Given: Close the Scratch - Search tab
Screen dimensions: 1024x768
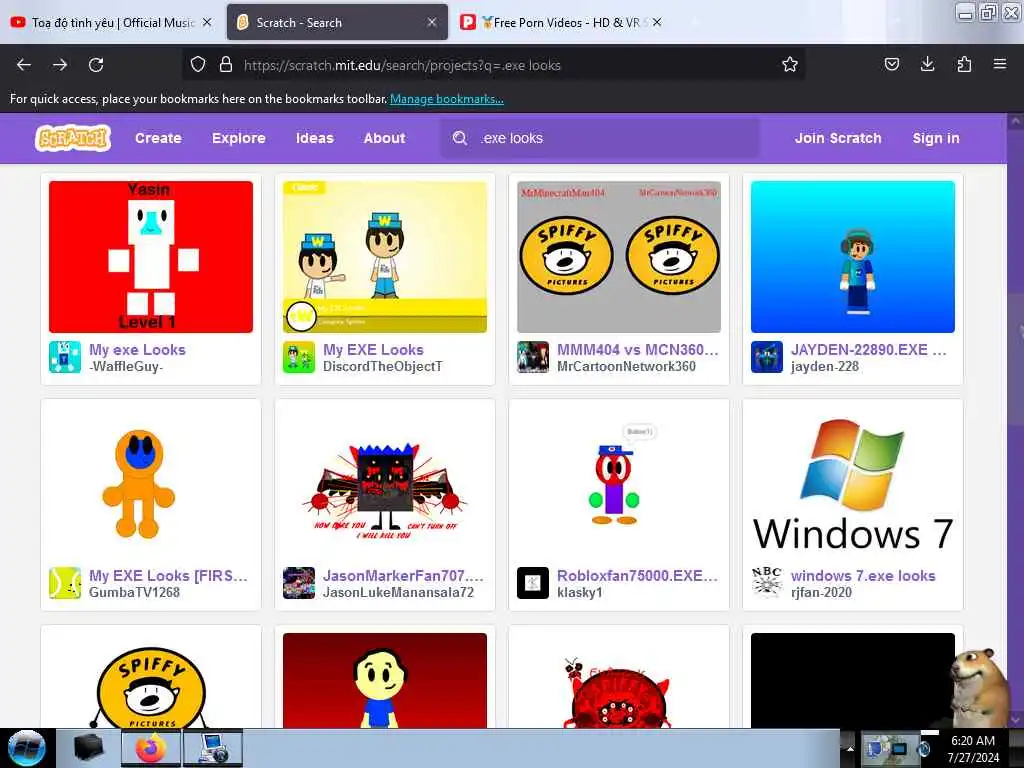Looking at the screenshot, I should click(x=432, y=22).
